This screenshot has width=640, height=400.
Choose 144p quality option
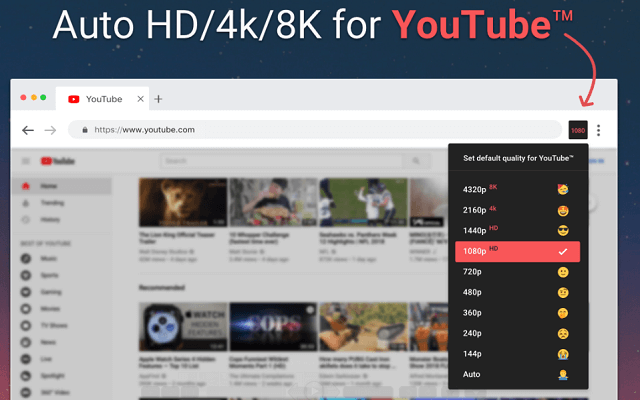pos(517,354)
